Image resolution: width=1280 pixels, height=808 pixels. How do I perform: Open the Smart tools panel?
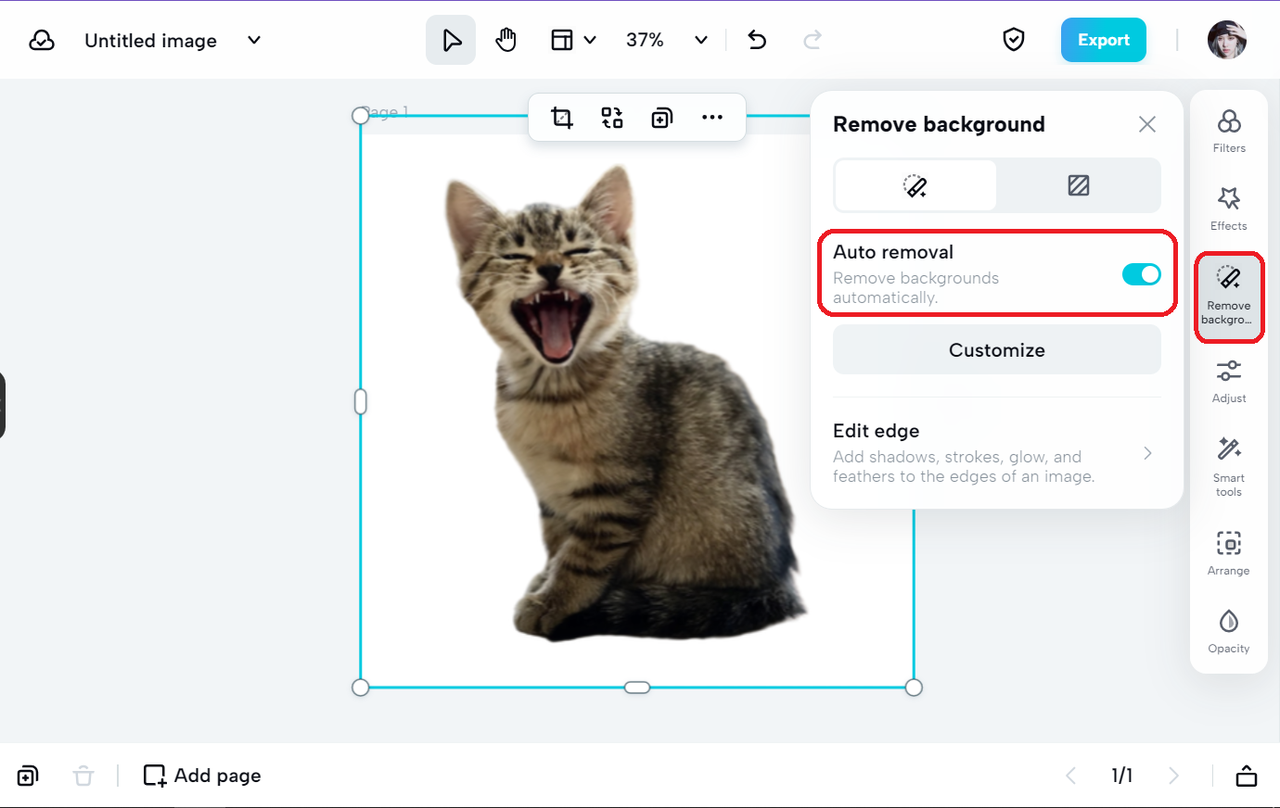click(x=1229, y=466)
